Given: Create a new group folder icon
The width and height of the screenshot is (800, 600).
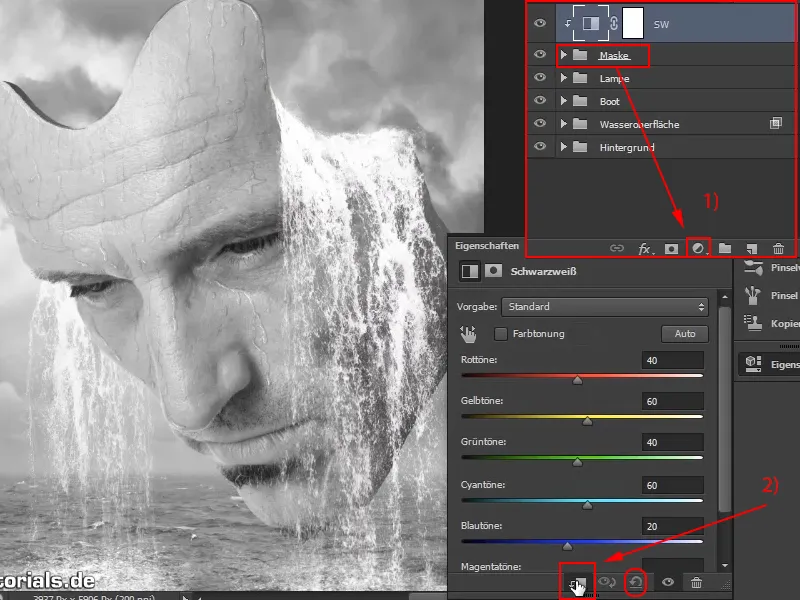Looking at the screenshot, I should 725,248.
